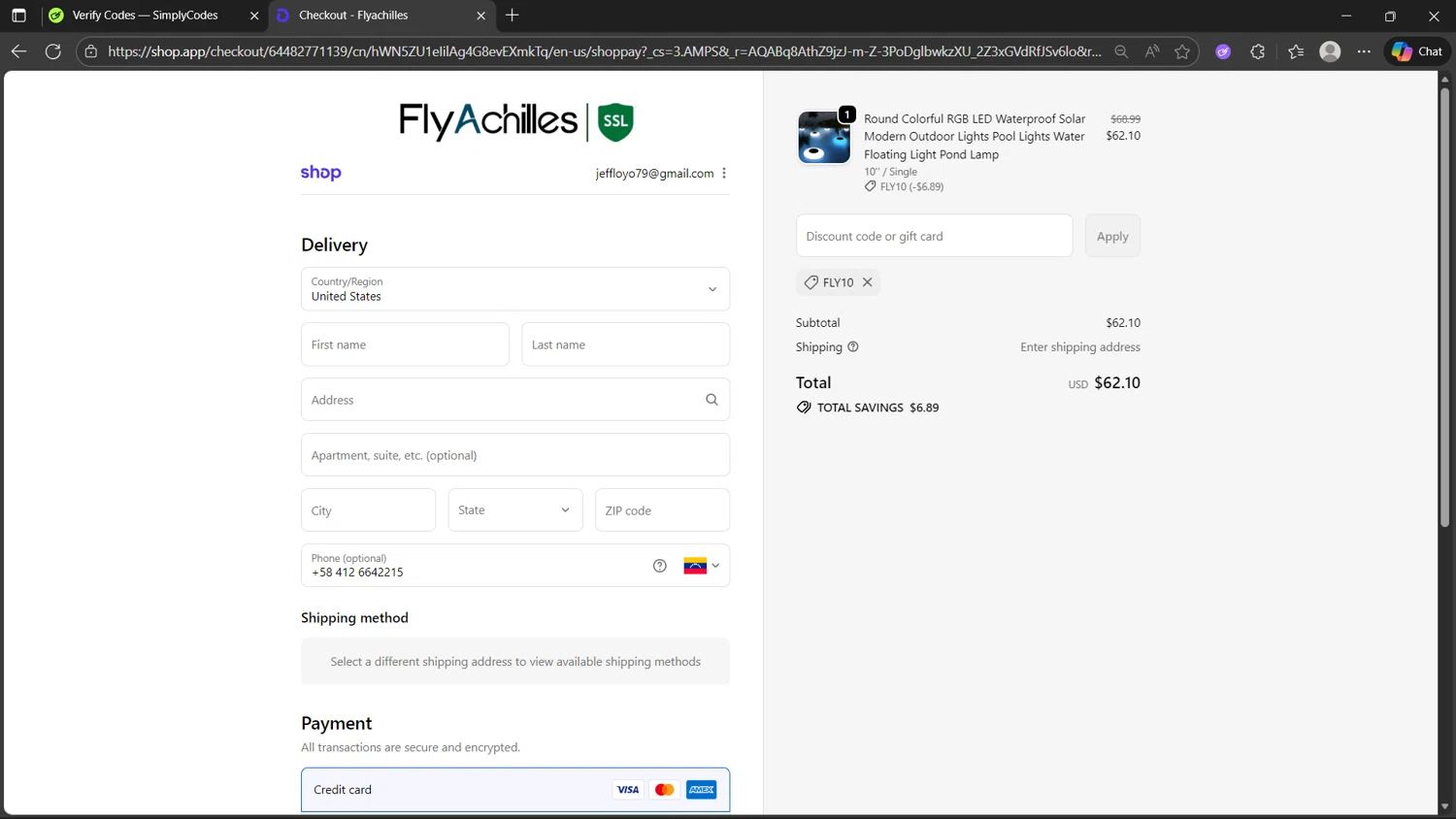Click the strikethrough $68.99 price

point(1126,118)
